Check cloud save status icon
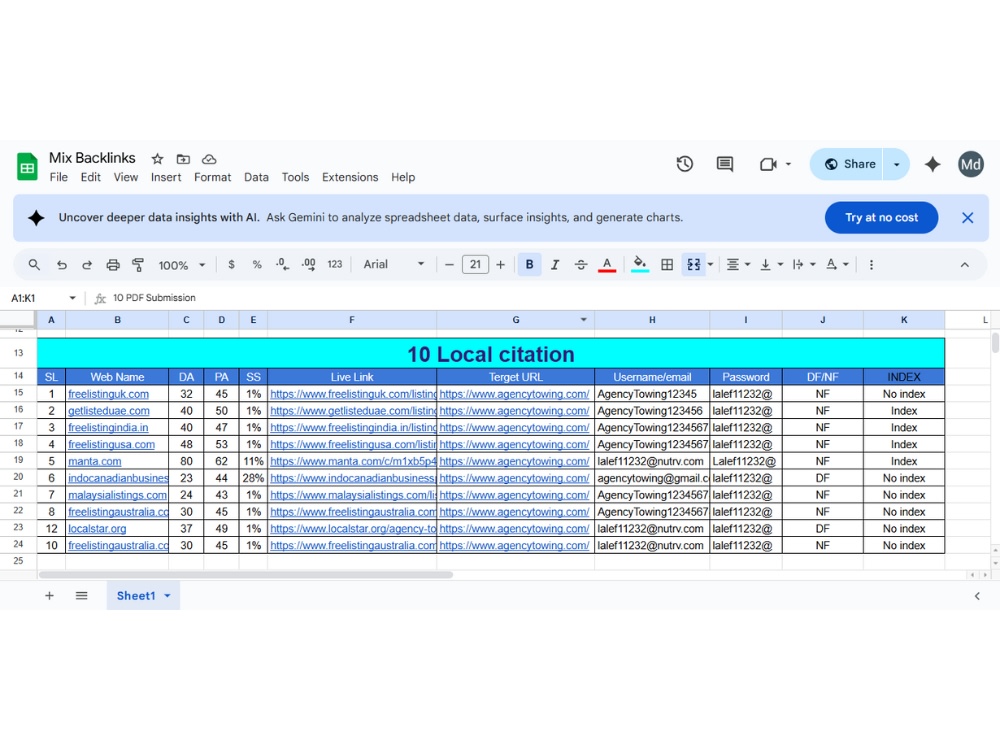 pyautogui.click(x=209, y=159)
